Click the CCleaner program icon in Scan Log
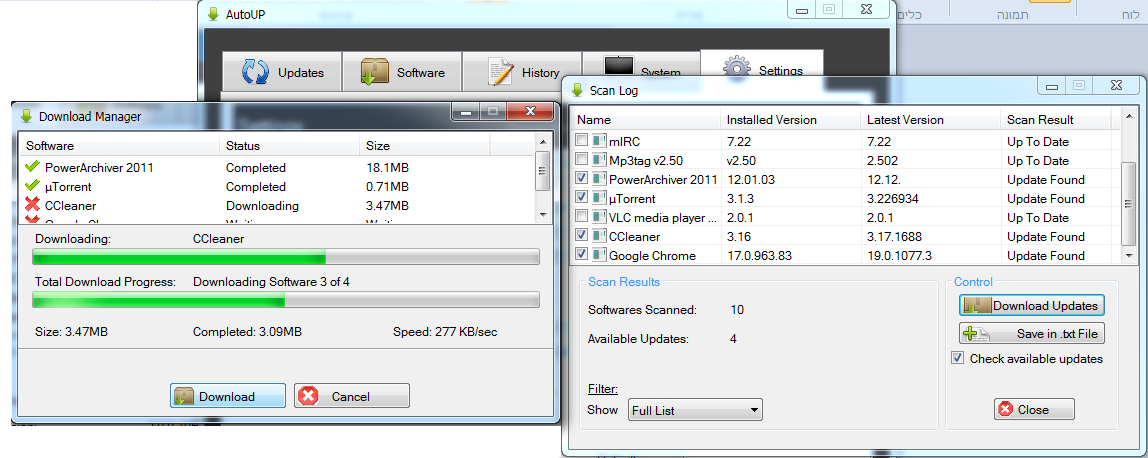 point(600,236)
